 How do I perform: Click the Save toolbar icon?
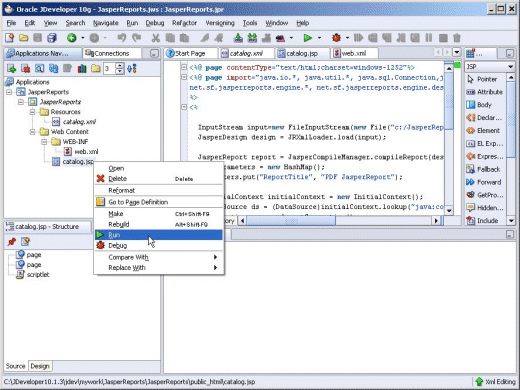(x=37, y=38)
